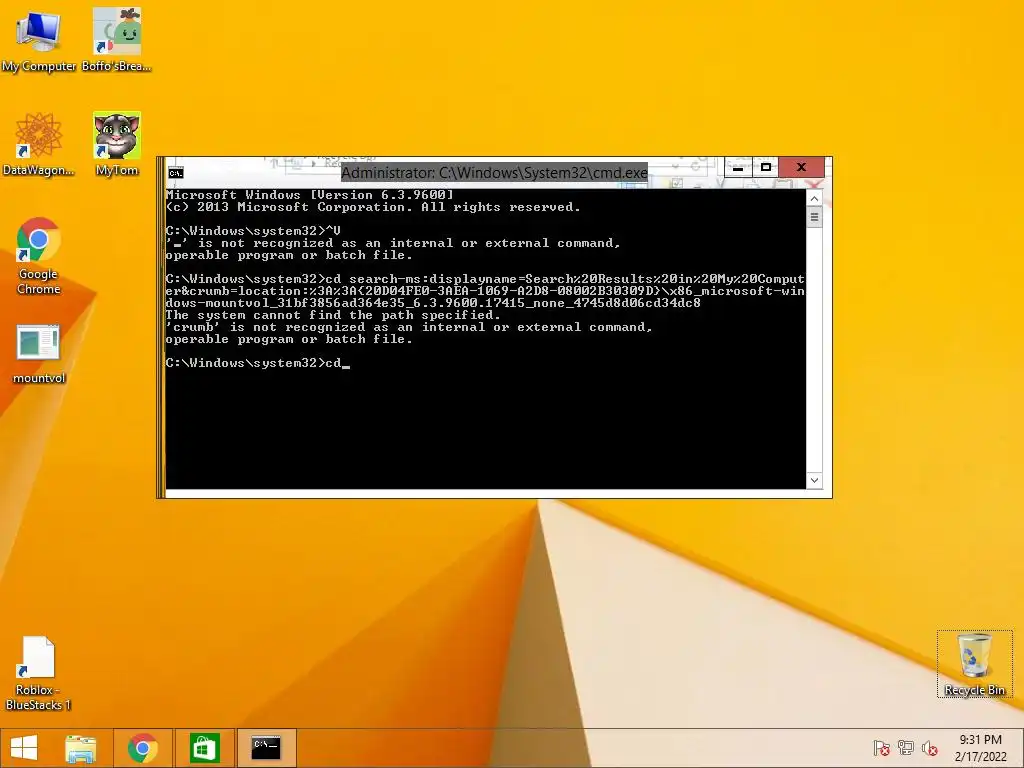The width and height of the screenshot is (1024, 768).
Task: Click the Administrator cmd.exe title bar text
Action: click(494, 173)
